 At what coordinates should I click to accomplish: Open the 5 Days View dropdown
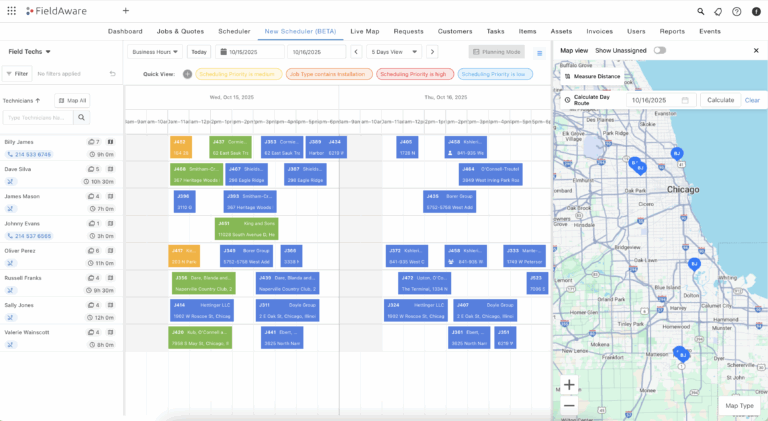[x=391, y=51]
